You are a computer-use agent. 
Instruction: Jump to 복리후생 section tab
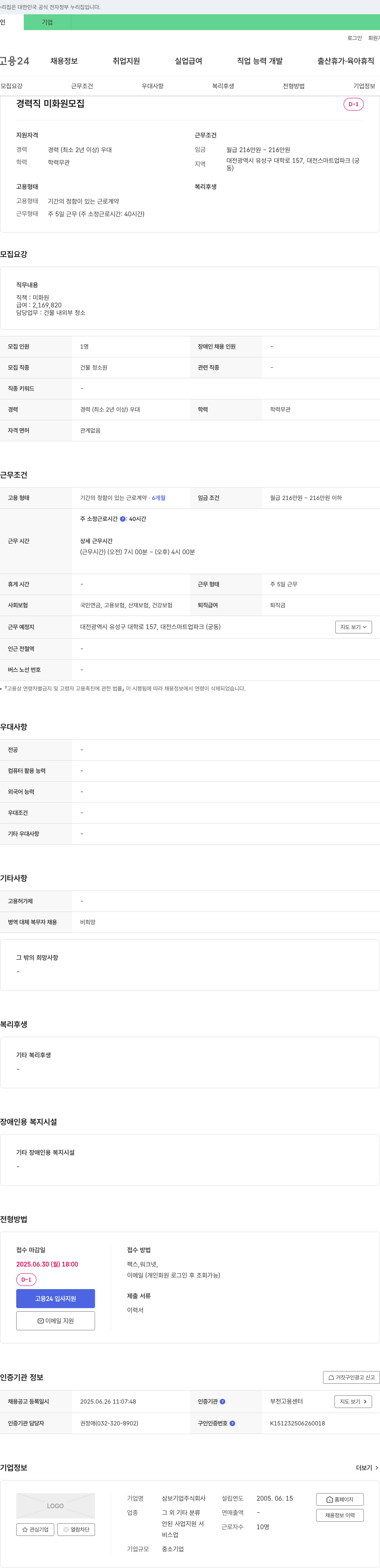pos(223,86)
